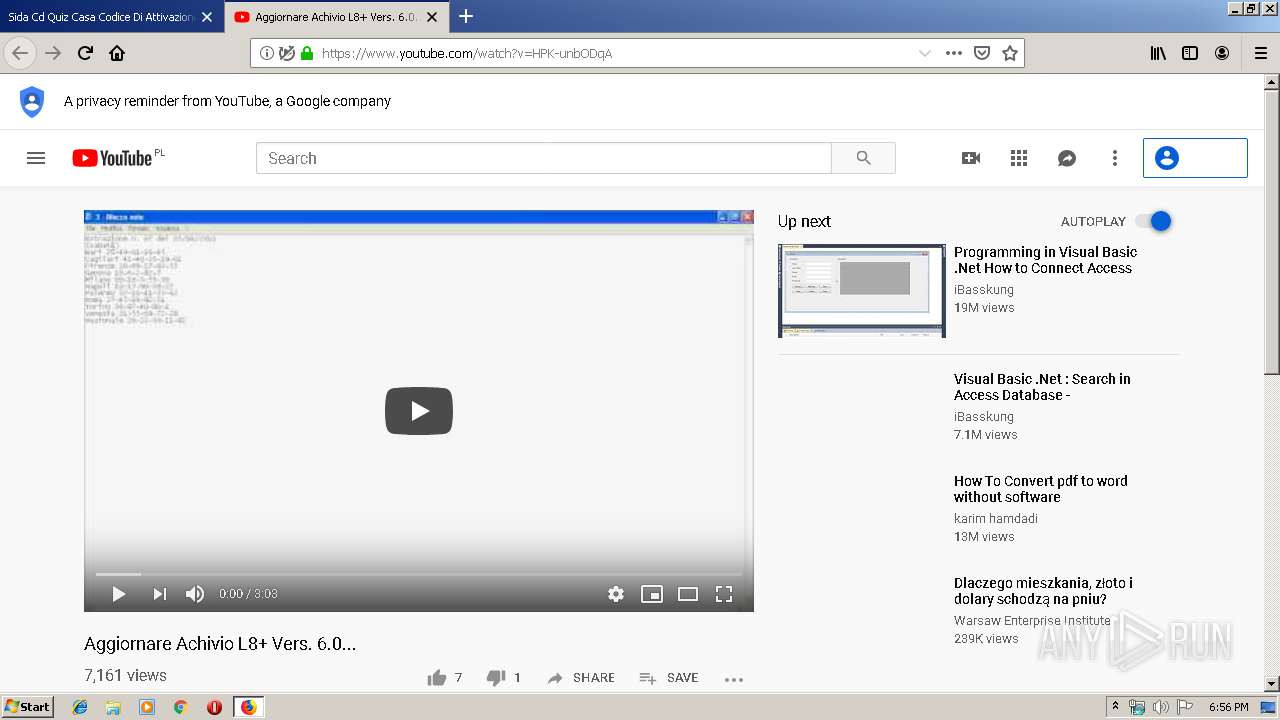This screenshot has width=1280, height=720.
Task: Open Chrome from the taskbar
Action: click(x=180, y=707)
